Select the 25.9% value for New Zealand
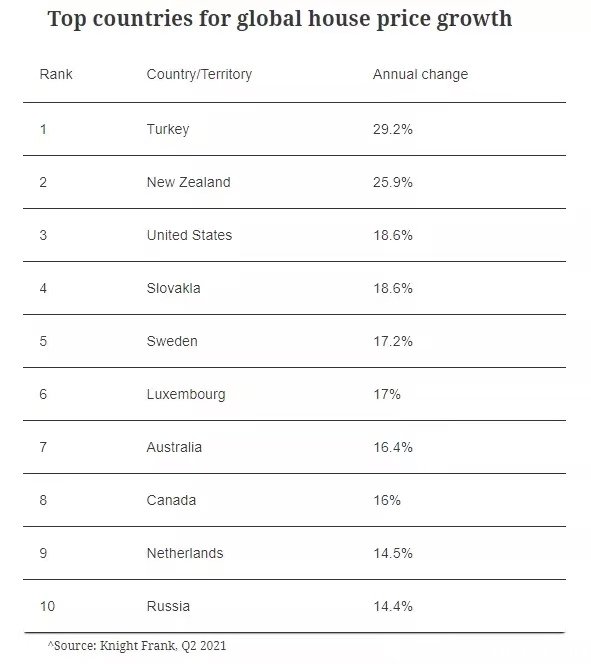 click(x=392, y=182)
